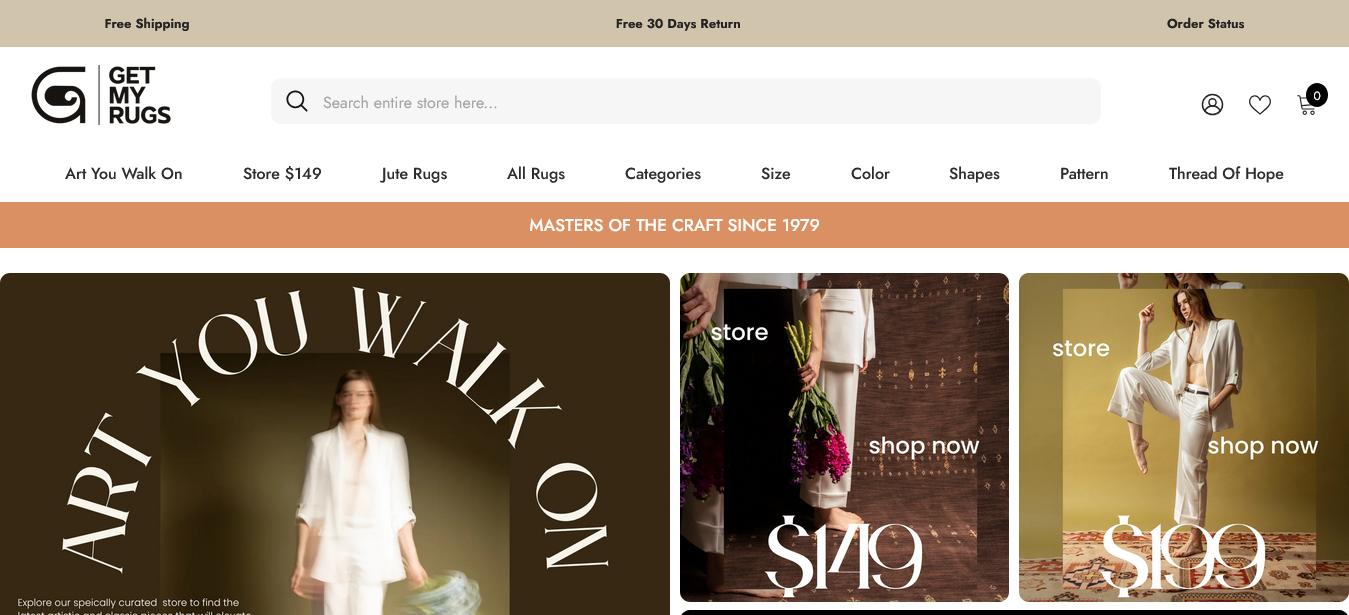The width and height of the screenshot is (1349, 615).
Task: Expand the Pattern menu
Action: tap(1084, 173)
